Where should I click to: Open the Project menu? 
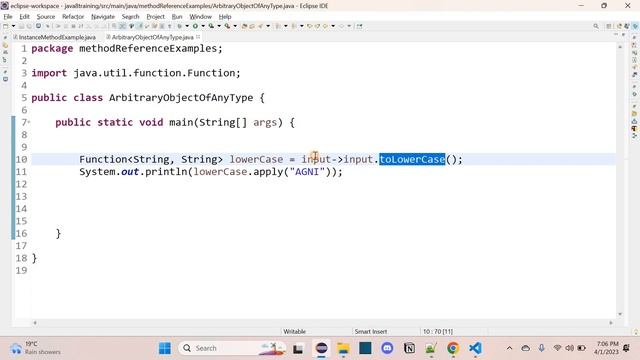pyautogui.click(x=156, y=17)
